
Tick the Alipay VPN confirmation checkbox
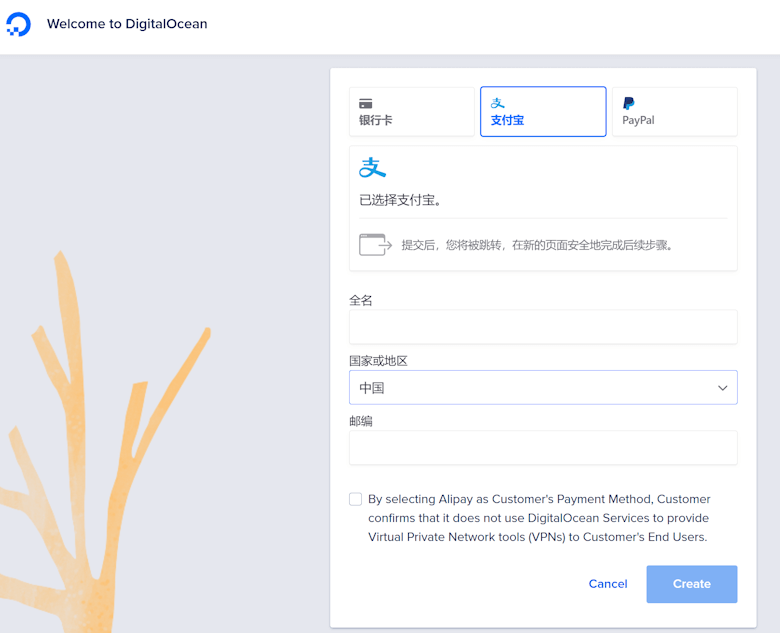[356, 499]
